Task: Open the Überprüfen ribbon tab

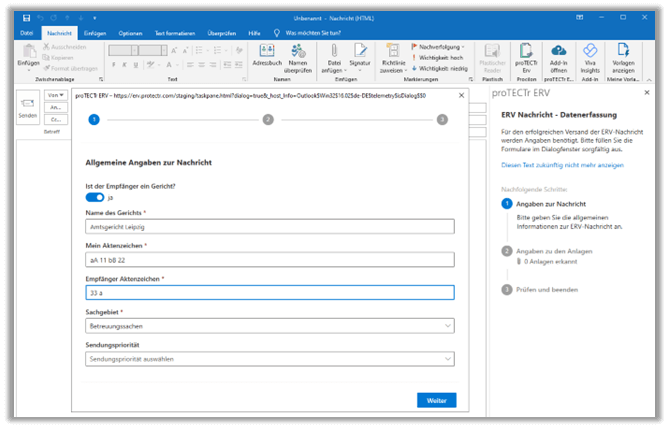Action: point(221,33)
